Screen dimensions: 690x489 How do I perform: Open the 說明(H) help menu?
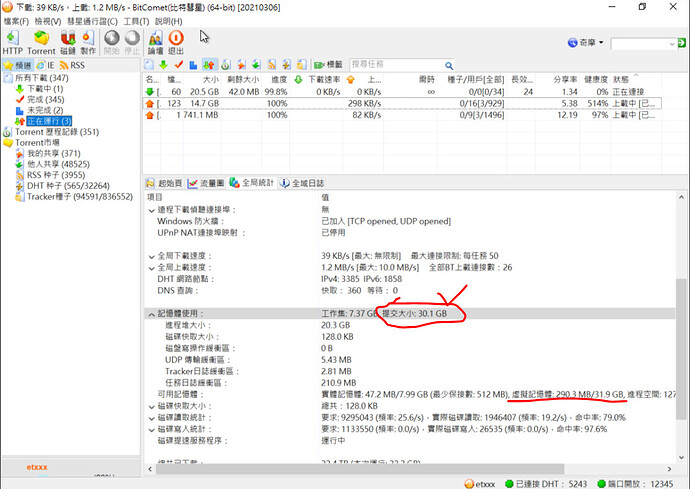point(168,21)
